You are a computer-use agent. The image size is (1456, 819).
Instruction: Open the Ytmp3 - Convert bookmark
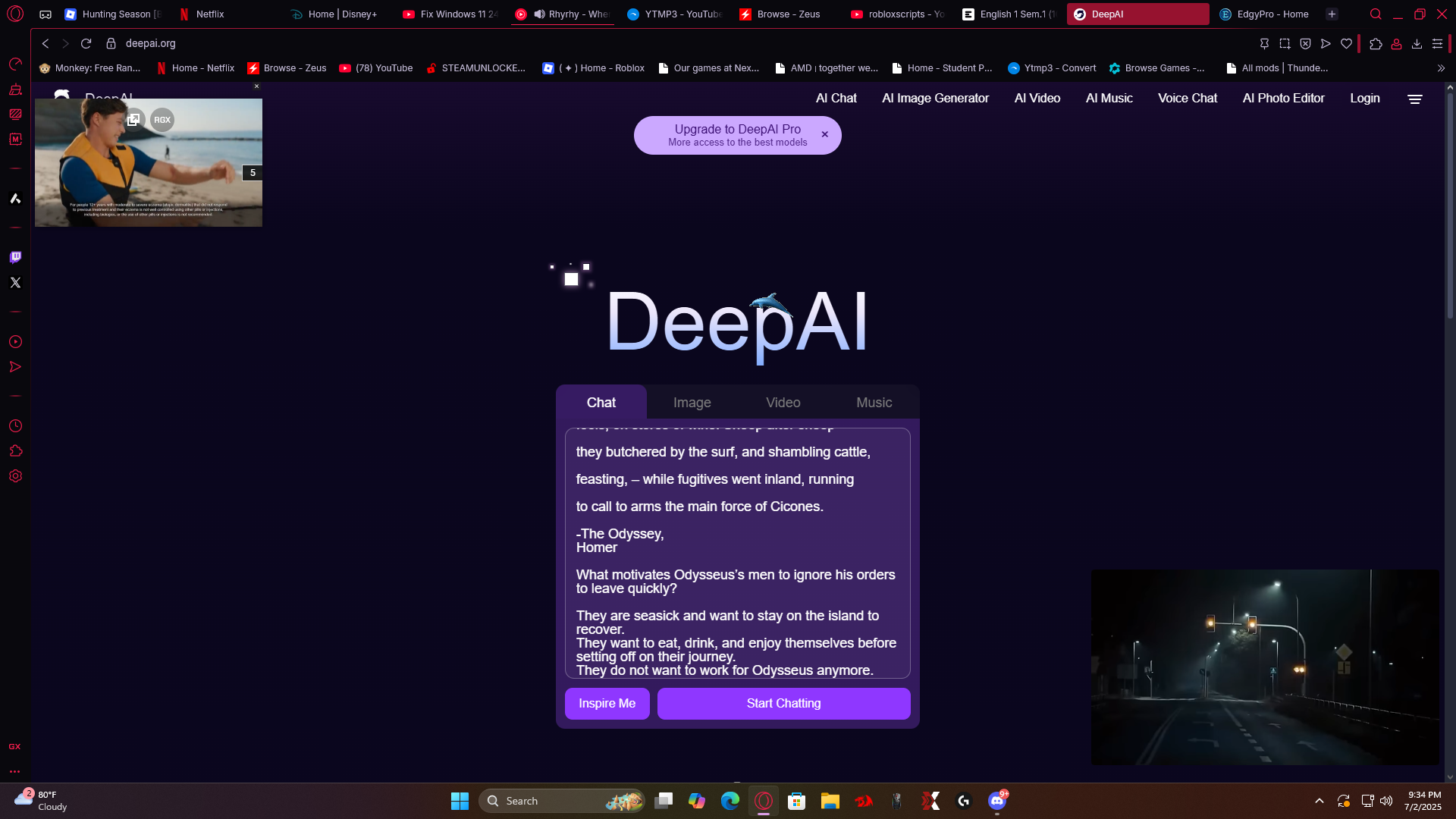coord(1052,68)
